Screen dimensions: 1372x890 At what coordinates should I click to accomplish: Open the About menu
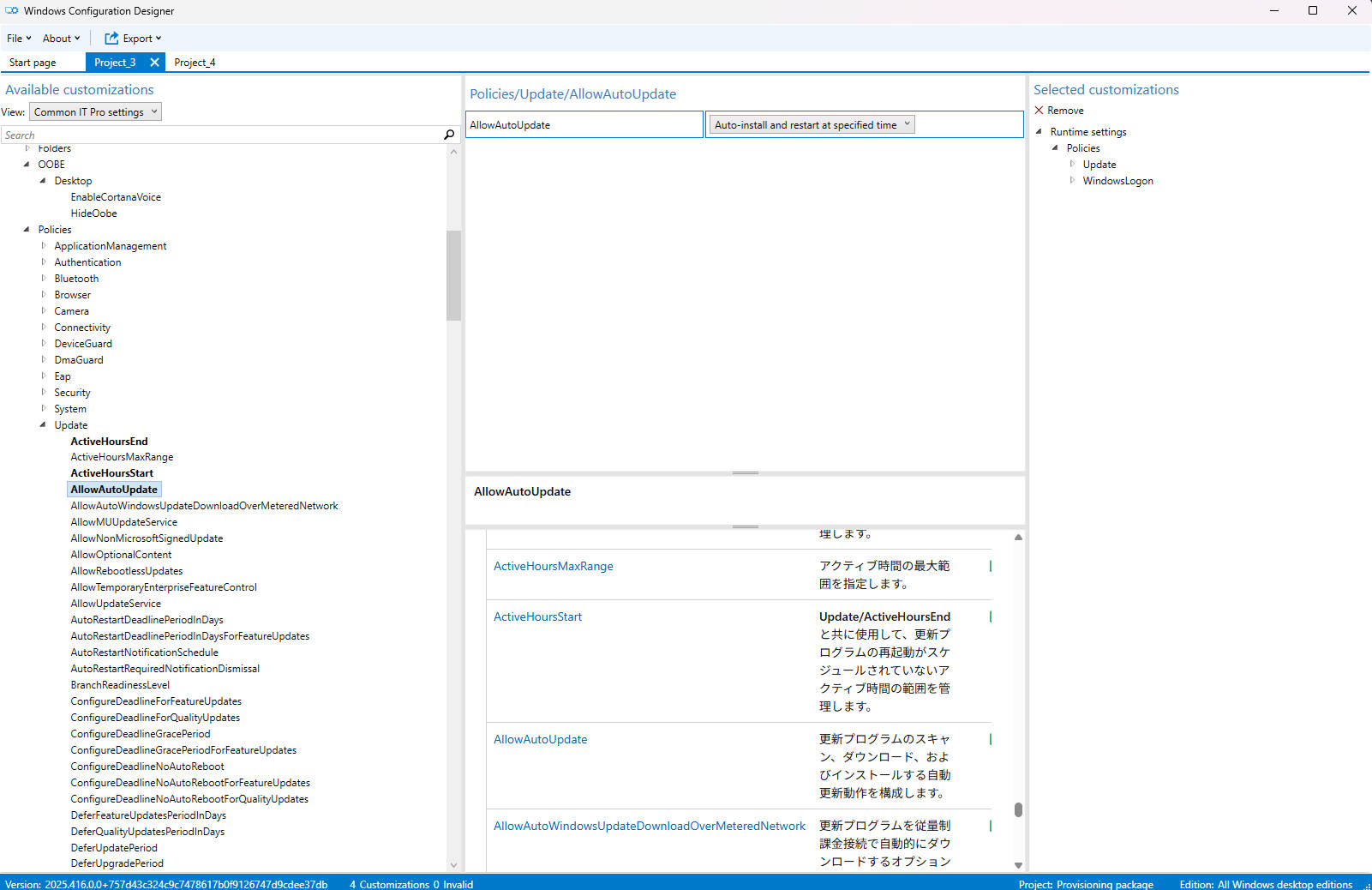tap(60, 39)
